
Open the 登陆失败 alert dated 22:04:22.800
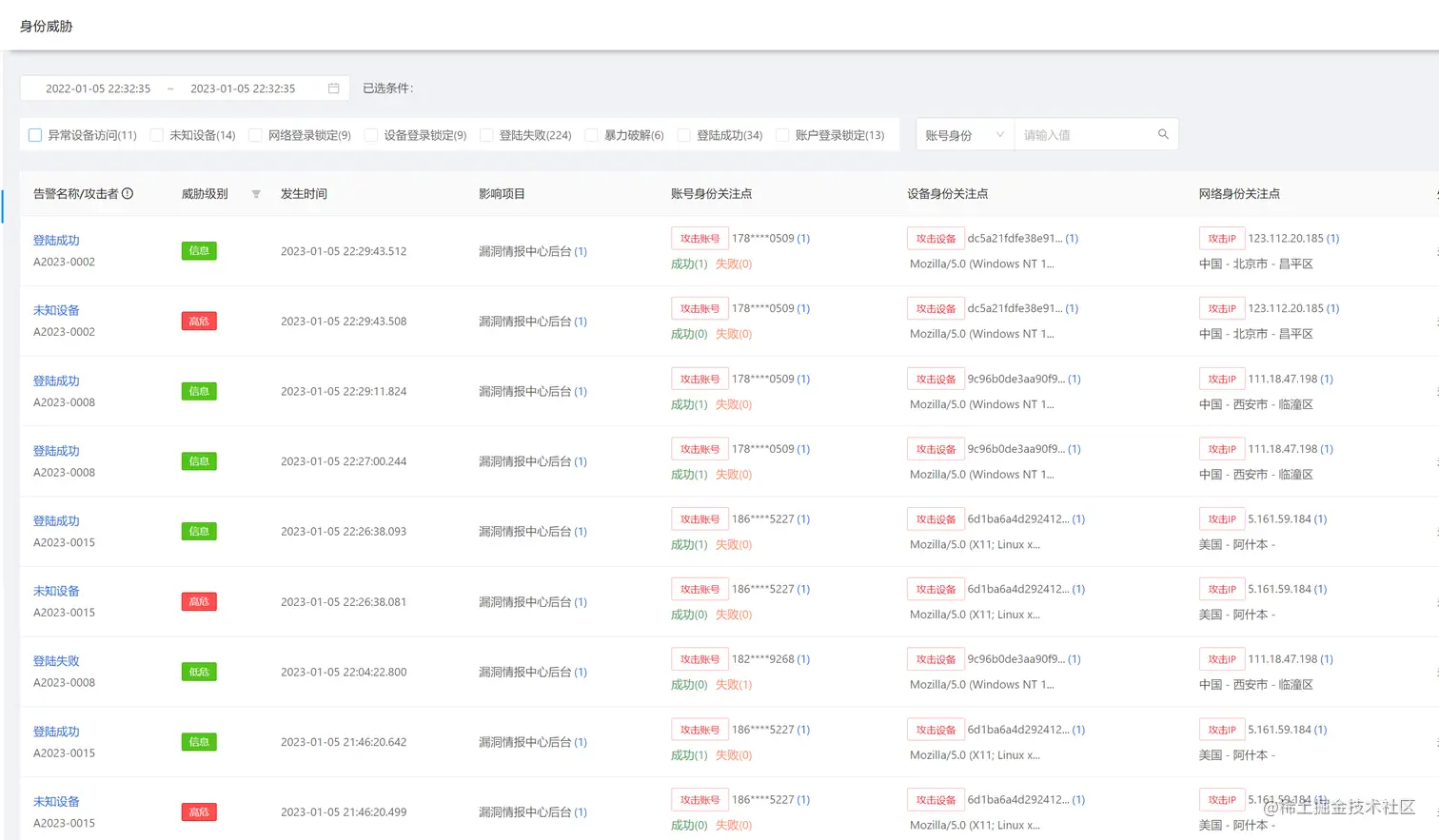pos(56,661)
